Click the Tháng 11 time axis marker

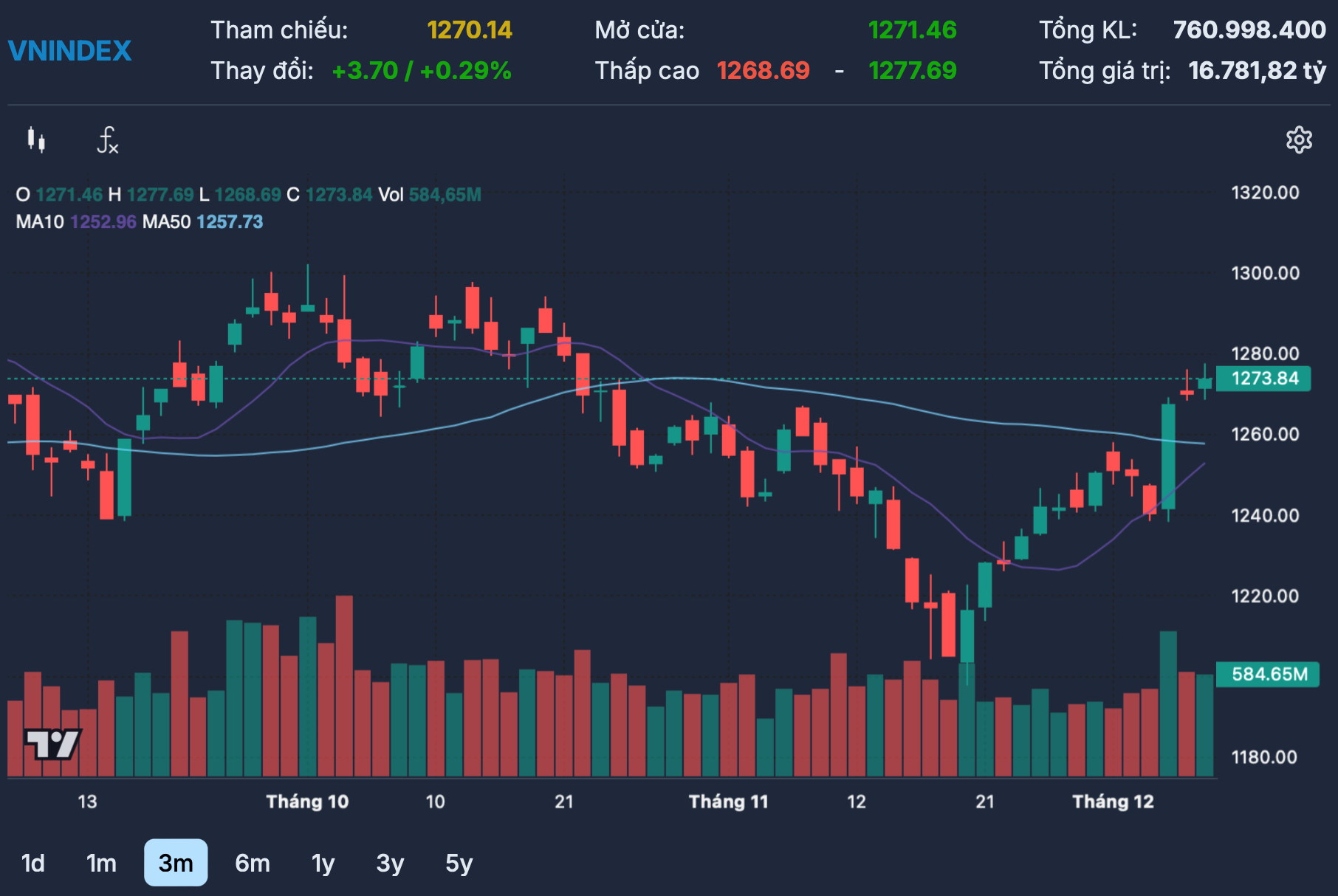pyautogui.click(x=728, y=802)
